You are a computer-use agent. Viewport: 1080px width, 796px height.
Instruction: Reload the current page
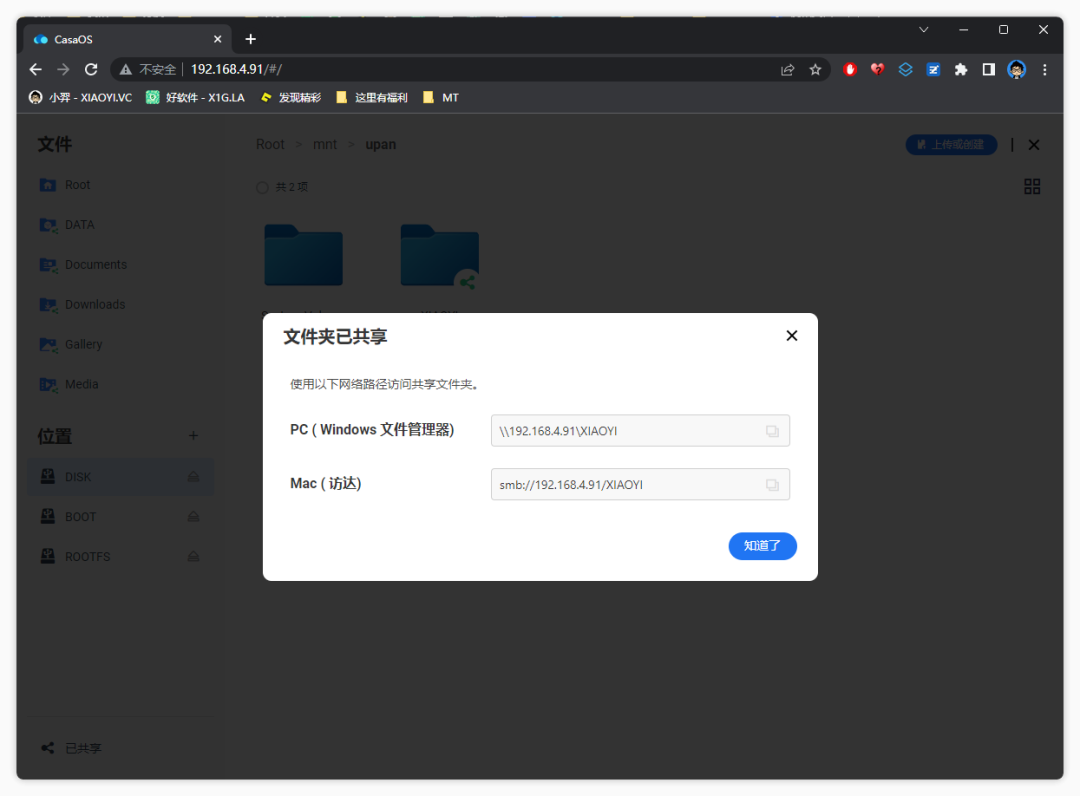[x=91, y=70]
